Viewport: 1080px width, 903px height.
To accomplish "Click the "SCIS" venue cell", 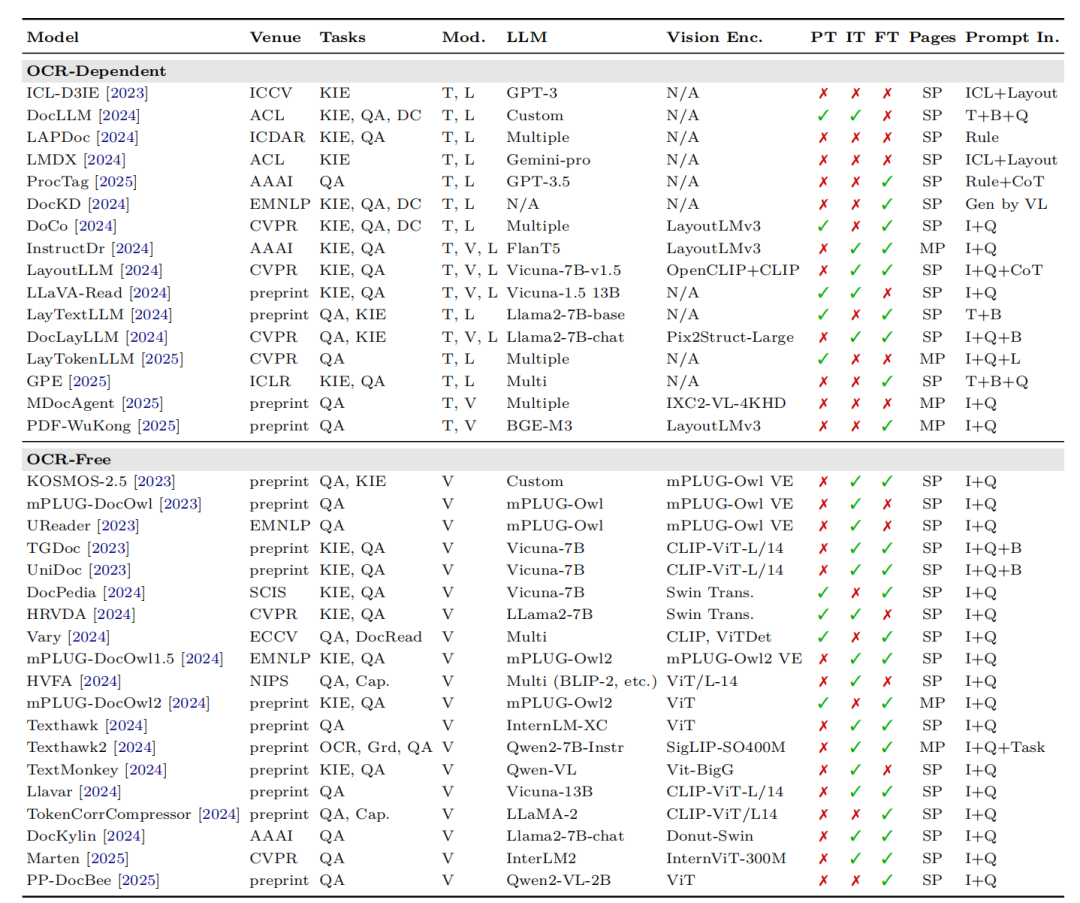I will click(x=268, y=592).
